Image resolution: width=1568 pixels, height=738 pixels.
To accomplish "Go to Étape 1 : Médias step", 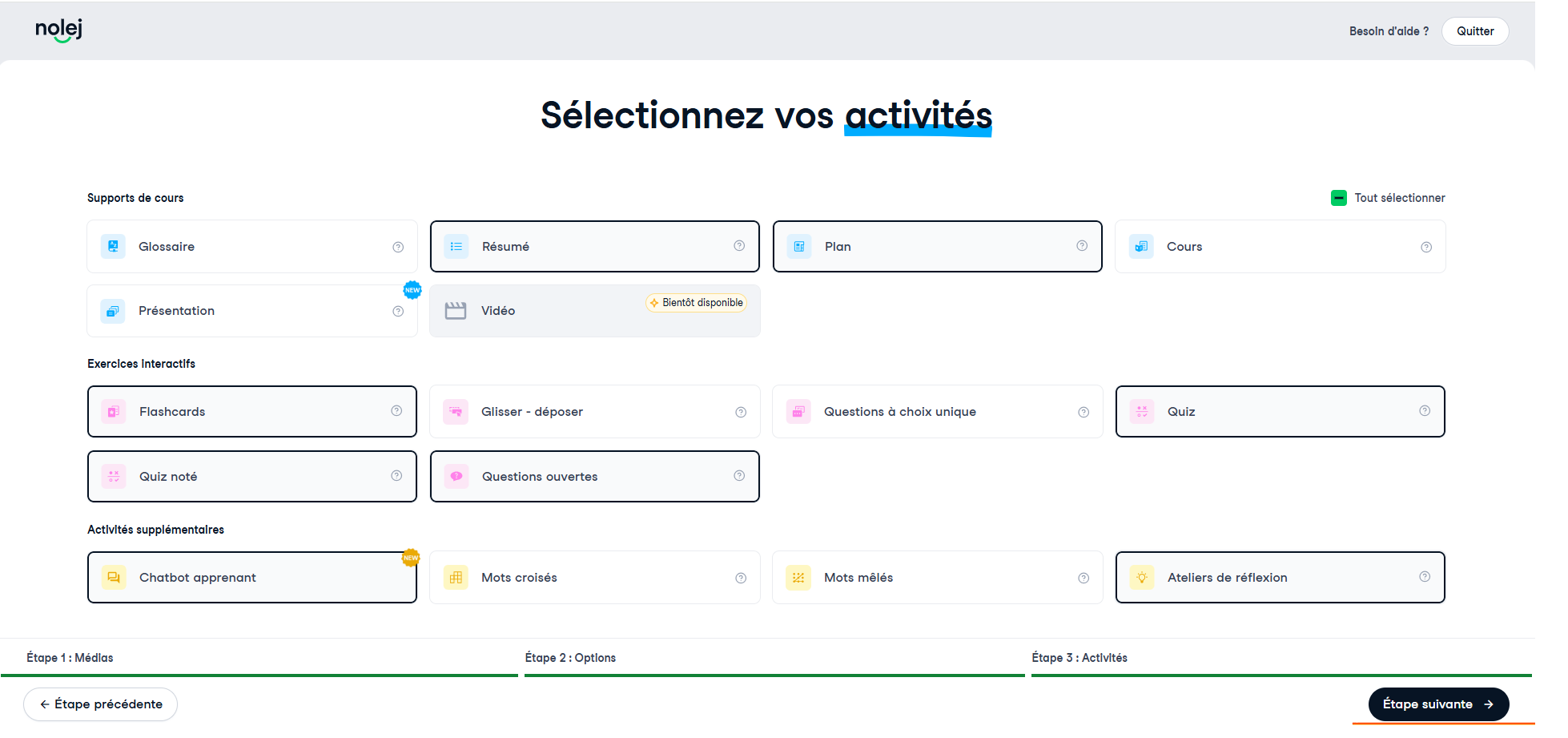I will pos(70,658).
